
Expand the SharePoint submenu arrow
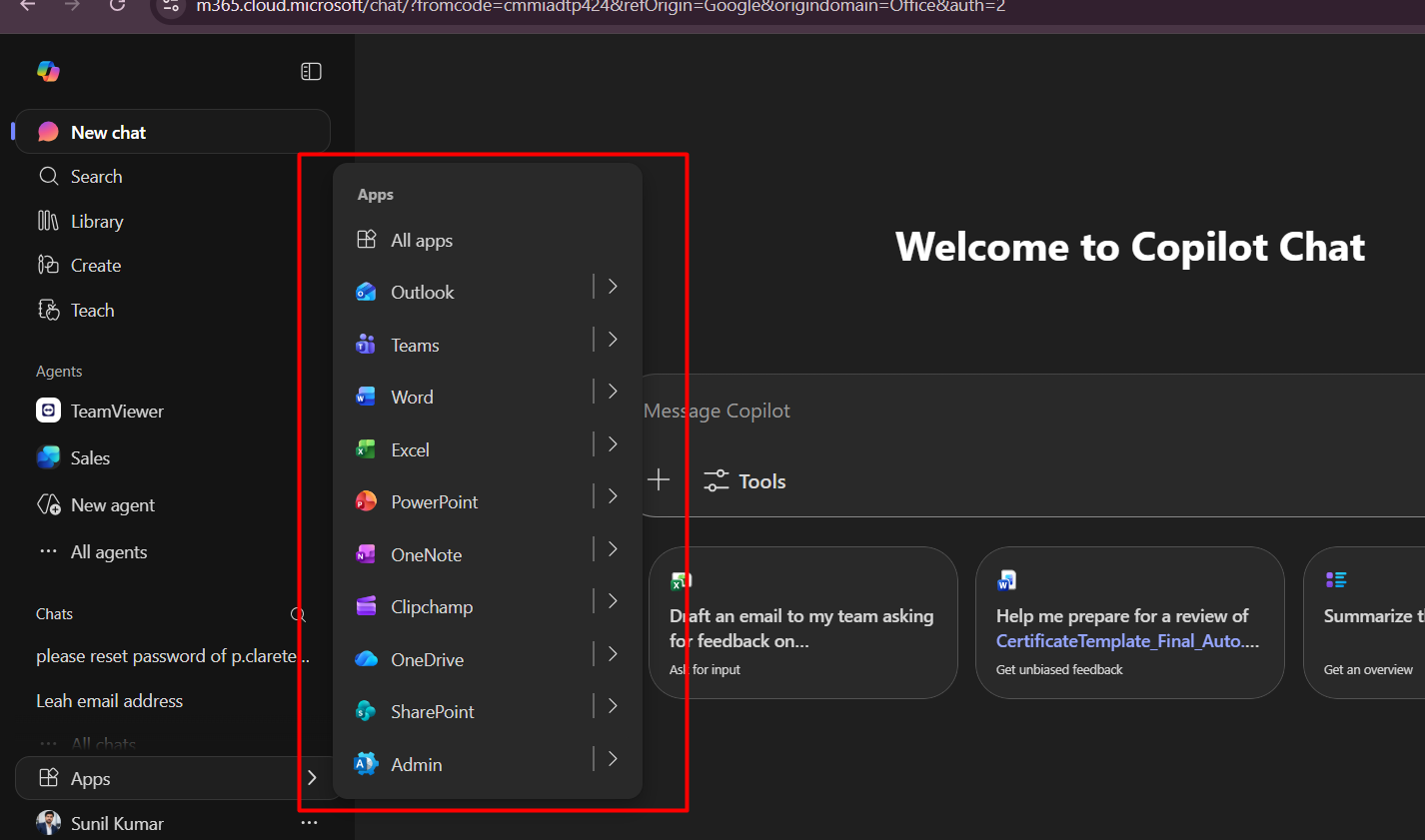(x=613, y=706)
